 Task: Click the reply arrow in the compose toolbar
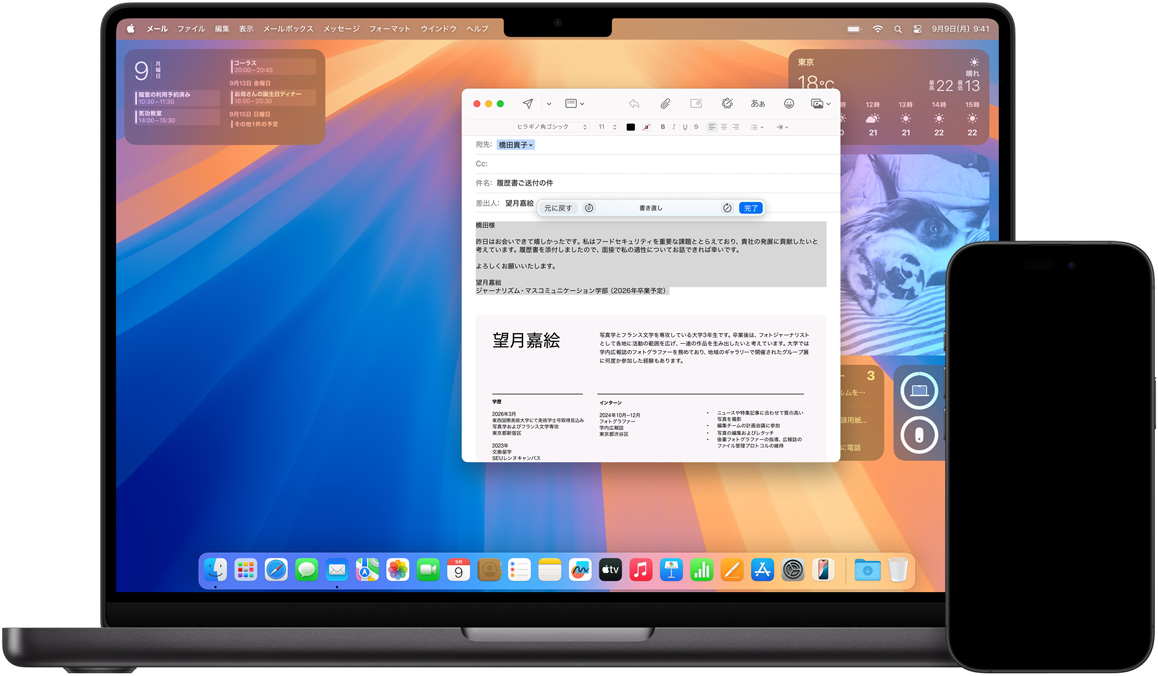(x=634, y=104)
